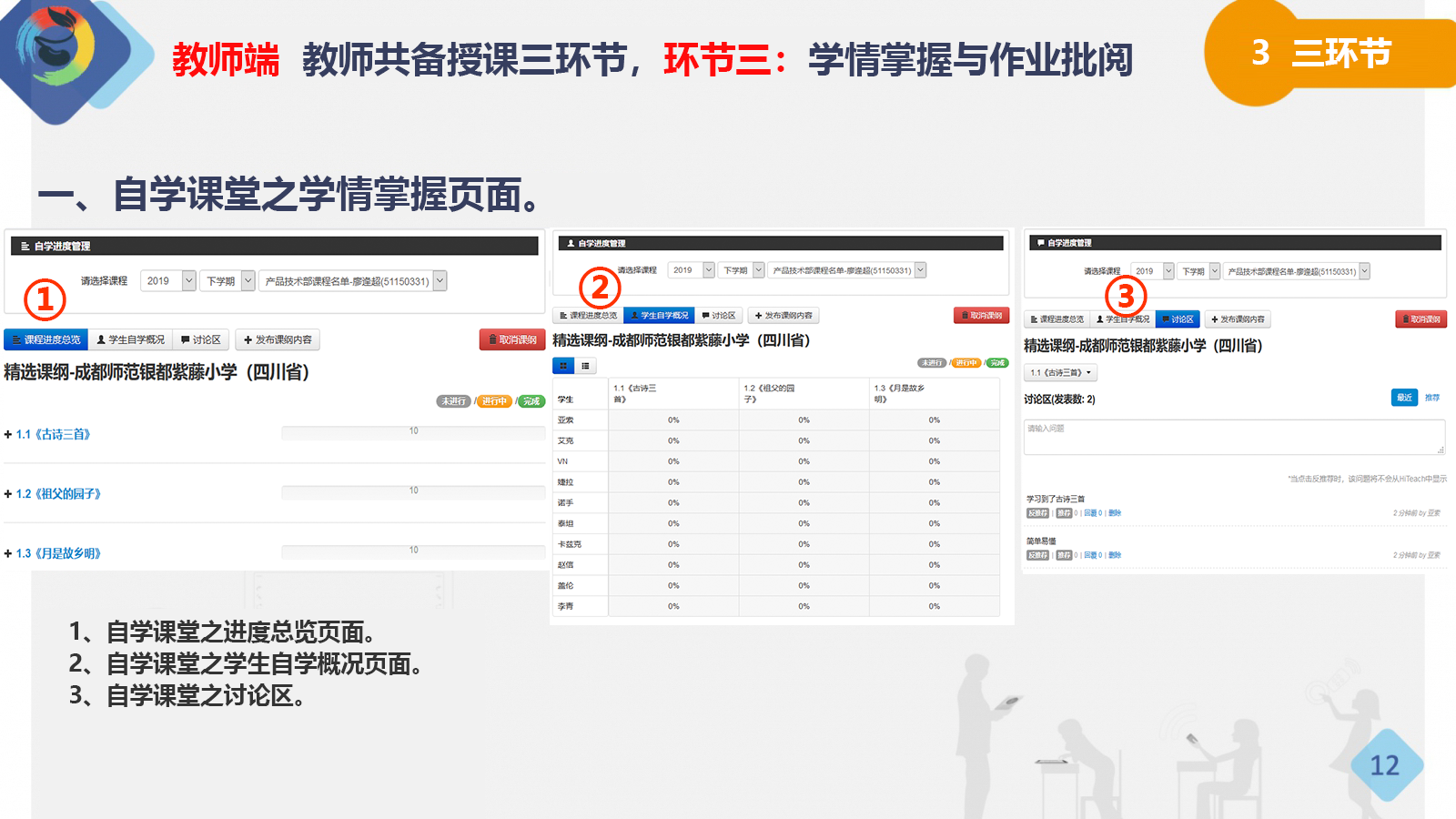Viewport: 1456px width, 819px height.
Task: Click red 取消课纲 button in panel 1
Action: (x=512, y=339)
